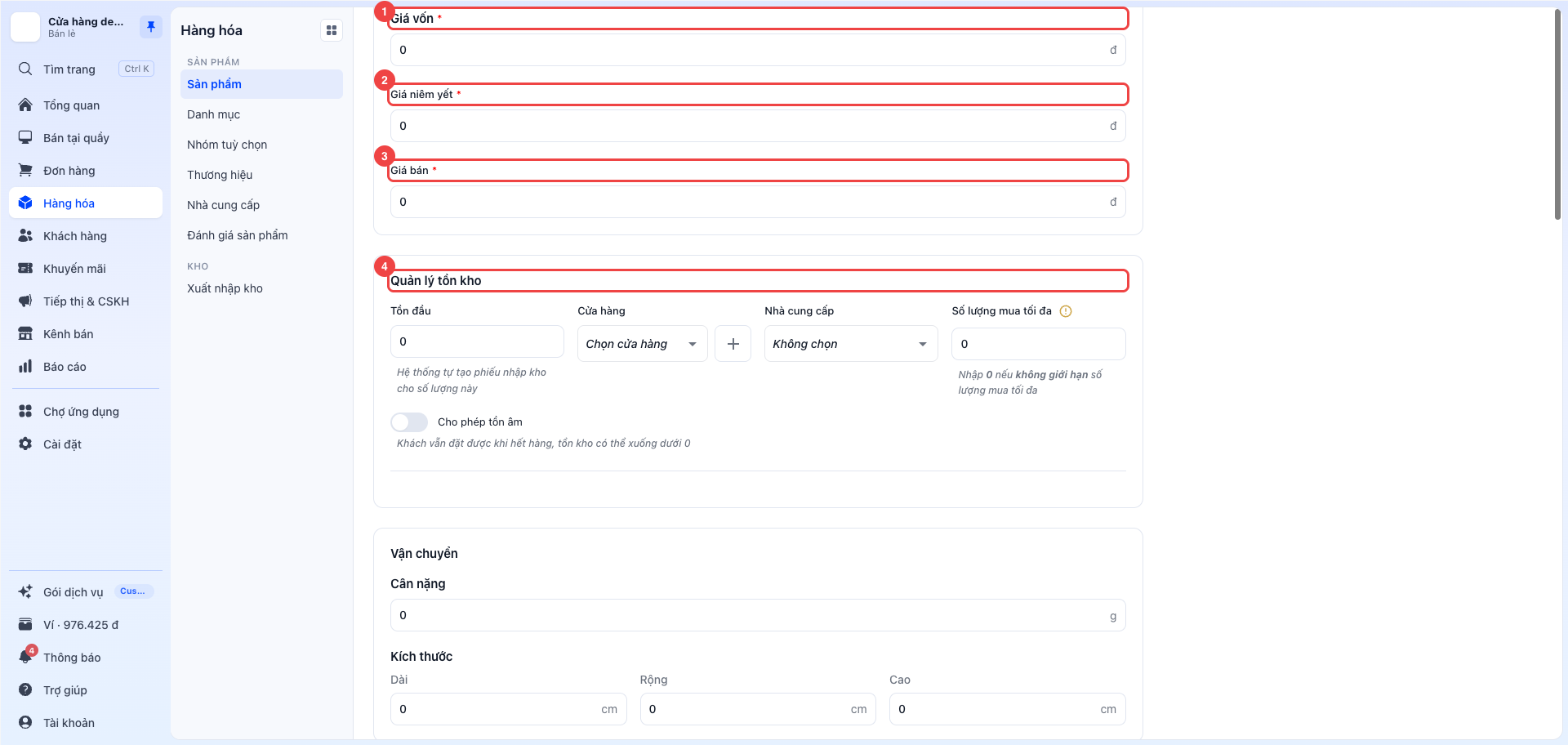The image size is (1568, 745).
Task: Click the Tổng quan home icon
Action: [25, 105]
